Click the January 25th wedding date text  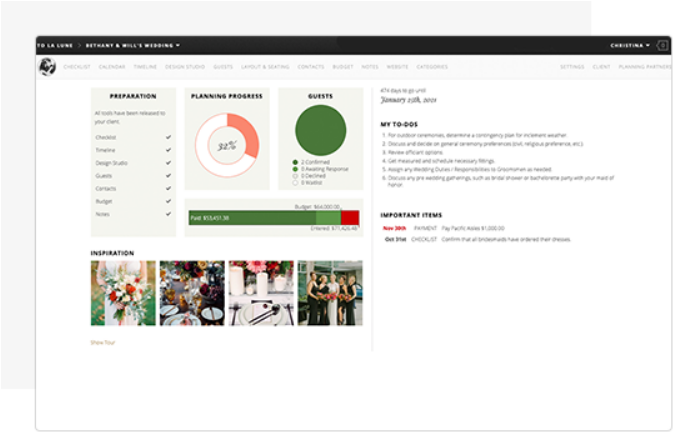pyautogui.click(x=408, y=100)
